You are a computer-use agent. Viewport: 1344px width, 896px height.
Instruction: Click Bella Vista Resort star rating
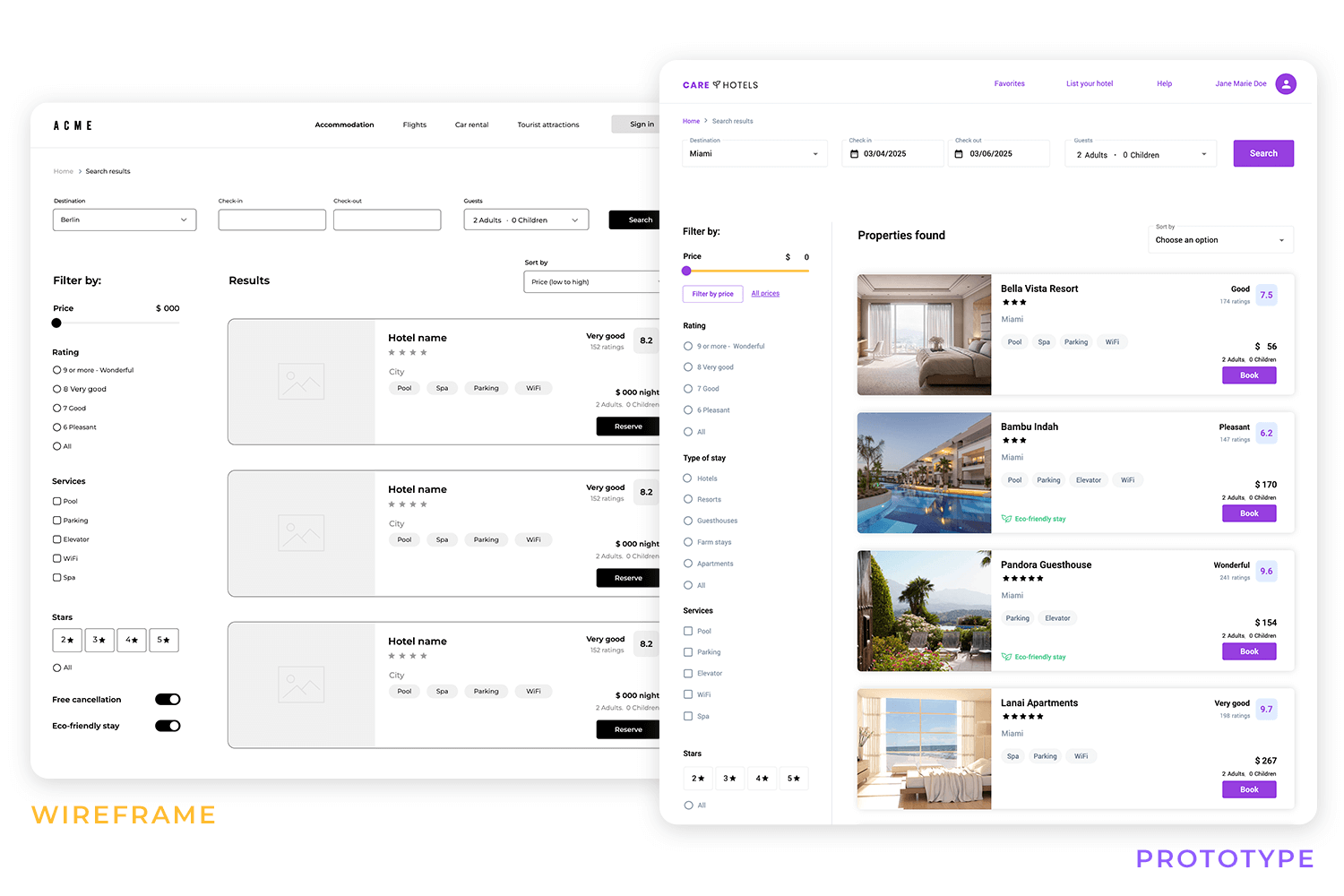(1014, 303)
